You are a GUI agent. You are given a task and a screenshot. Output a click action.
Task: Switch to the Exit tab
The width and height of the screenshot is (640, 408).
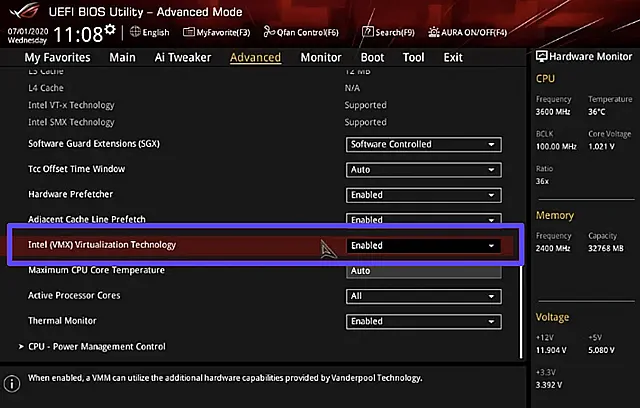pos(453,58)
